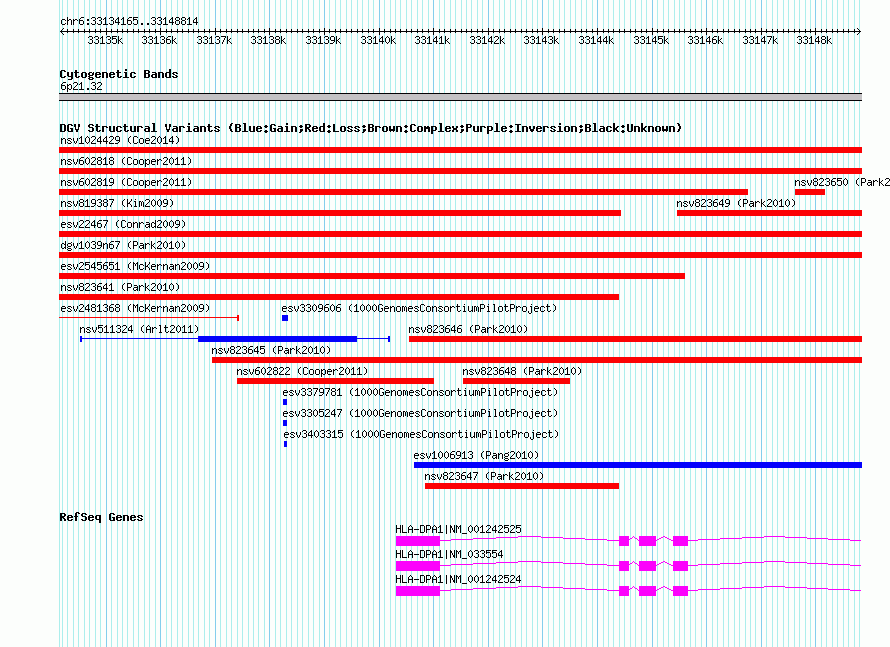The height and width of the screenshot is (647, 890).
Task: Select the nsv602818 (Cooper2011) variant label
Action: (x=126, y=161)
